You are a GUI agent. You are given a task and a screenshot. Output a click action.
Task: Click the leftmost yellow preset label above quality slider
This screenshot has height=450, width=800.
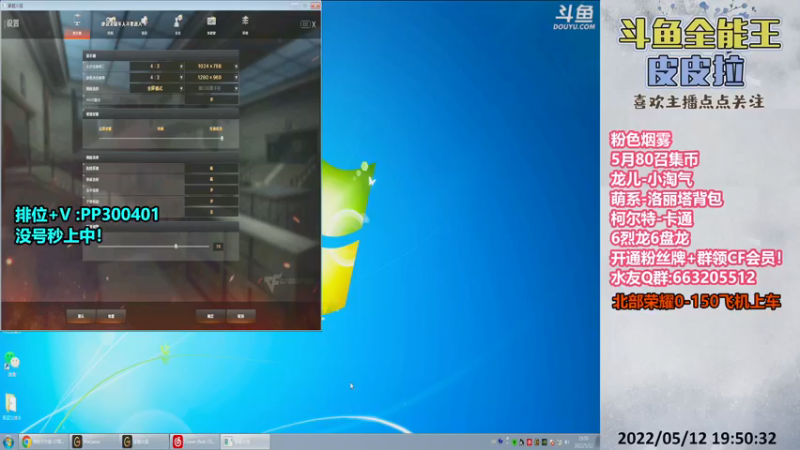[105, 129]
